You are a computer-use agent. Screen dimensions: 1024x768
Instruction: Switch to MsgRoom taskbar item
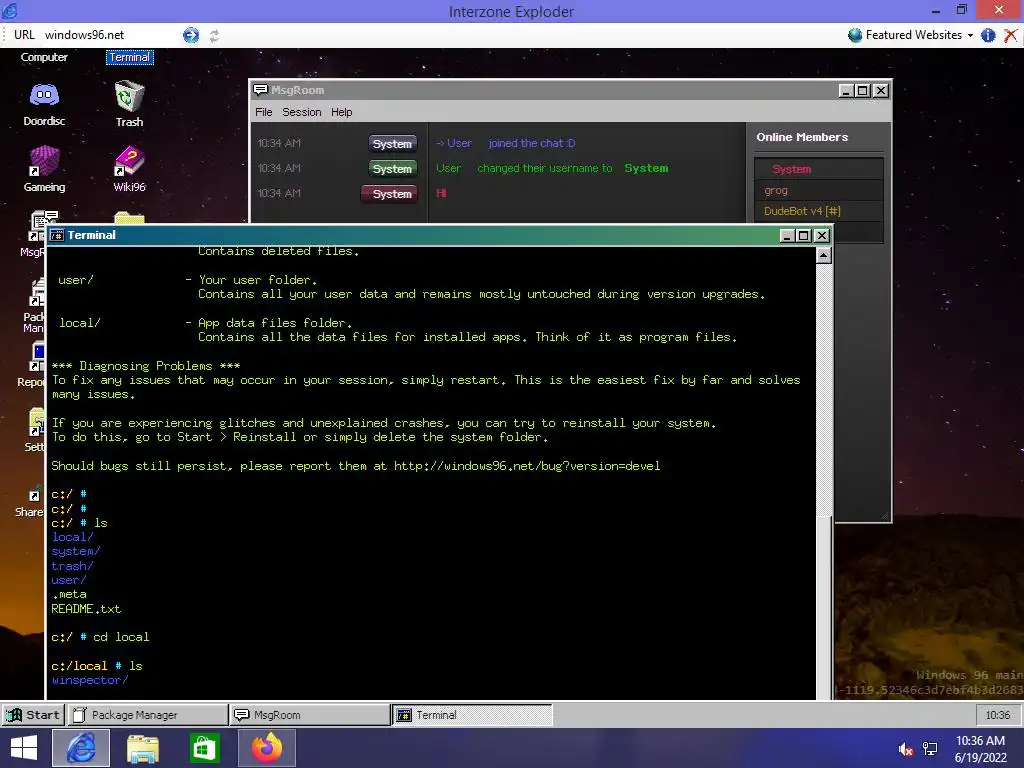click(x=310, y=714)
